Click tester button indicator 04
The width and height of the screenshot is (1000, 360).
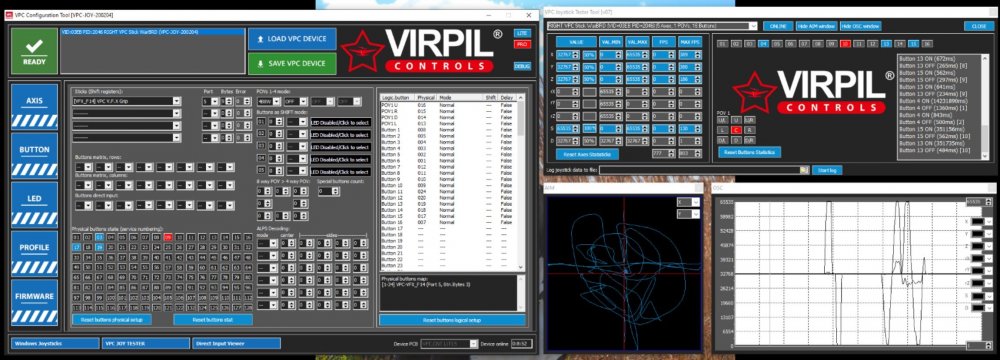(x=763, y=43)
